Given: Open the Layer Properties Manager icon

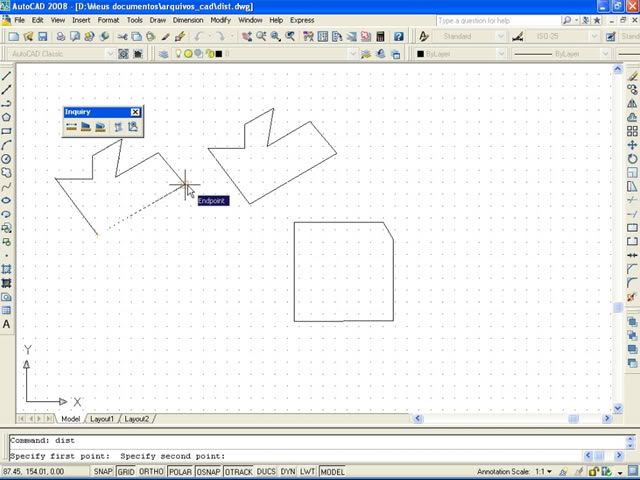Looking at the screenshot, I should tap(164, 54).
